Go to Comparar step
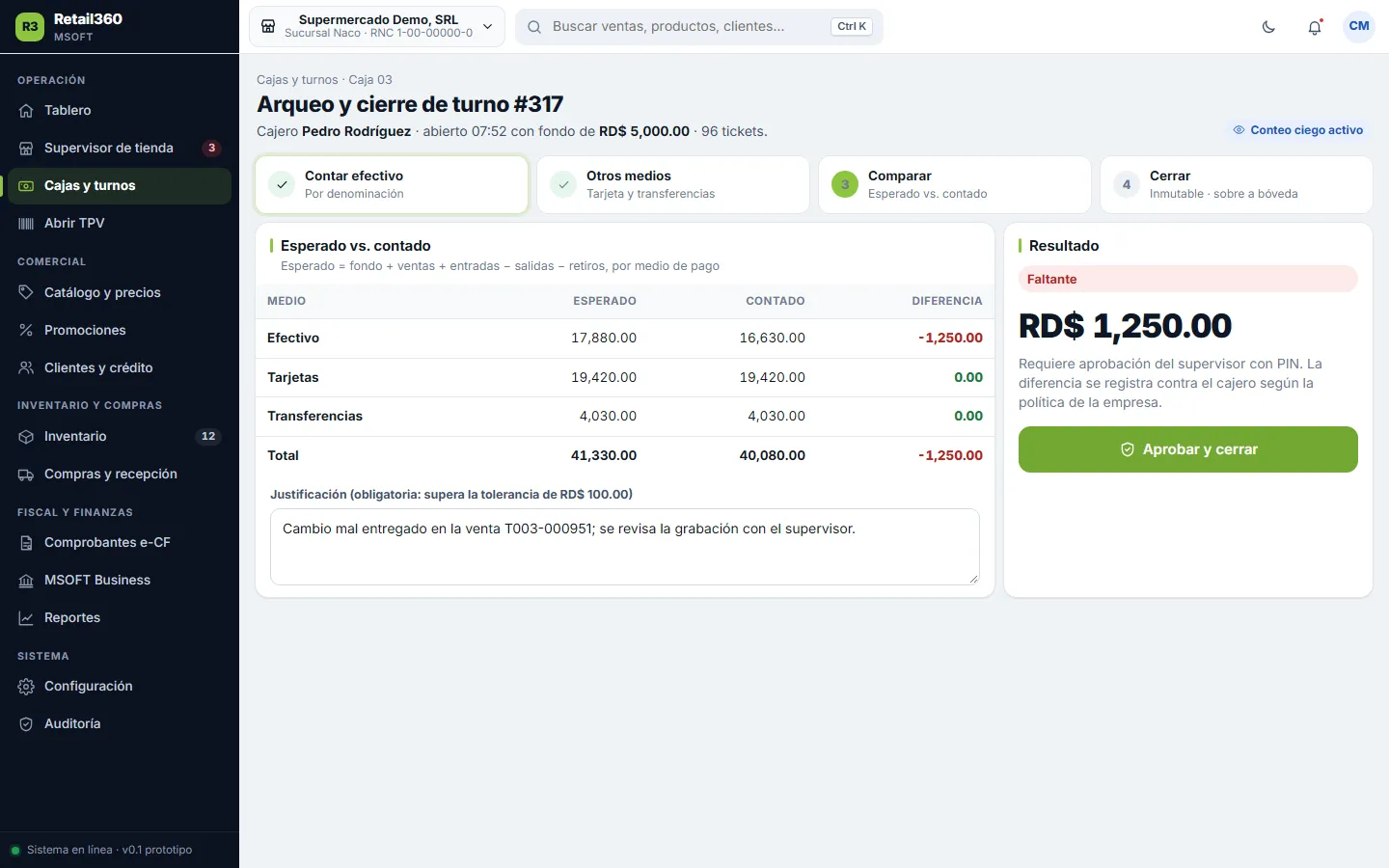The width and height of the screenshot is (1389, 868). coord(955,184)
